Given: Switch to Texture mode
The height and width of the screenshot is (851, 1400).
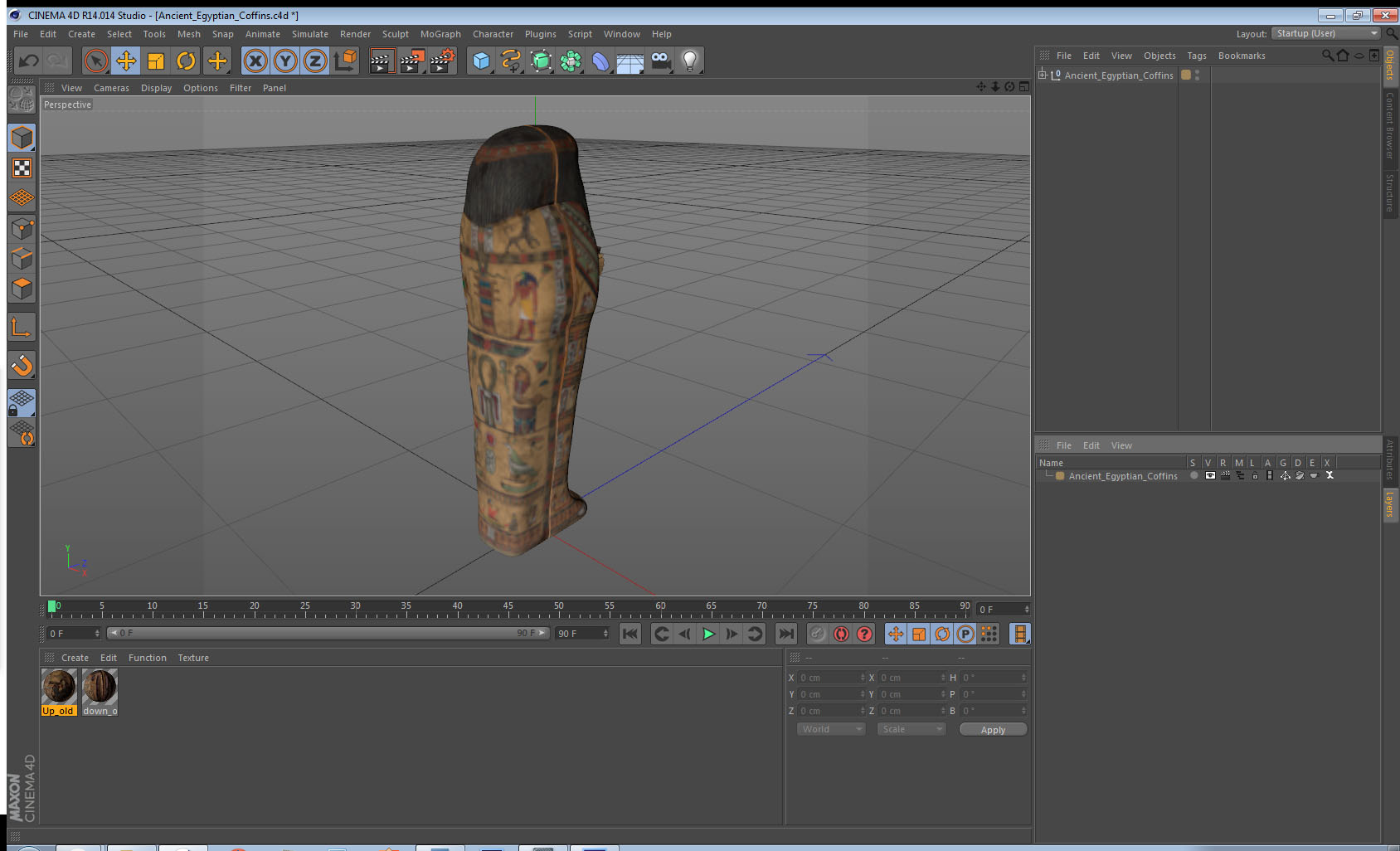Looking at the screenshot, I should click(x=22, y=168).
